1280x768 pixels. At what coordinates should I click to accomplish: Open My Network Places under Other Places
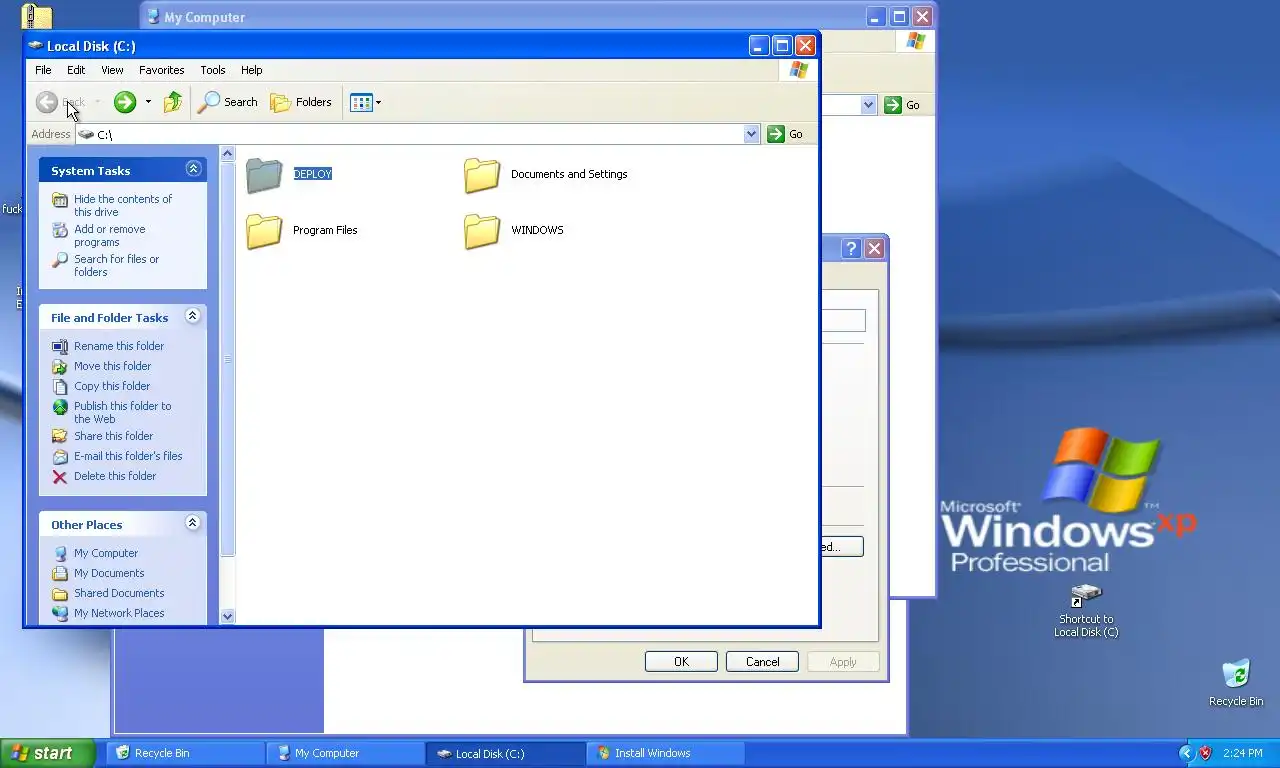coord(119,613)
